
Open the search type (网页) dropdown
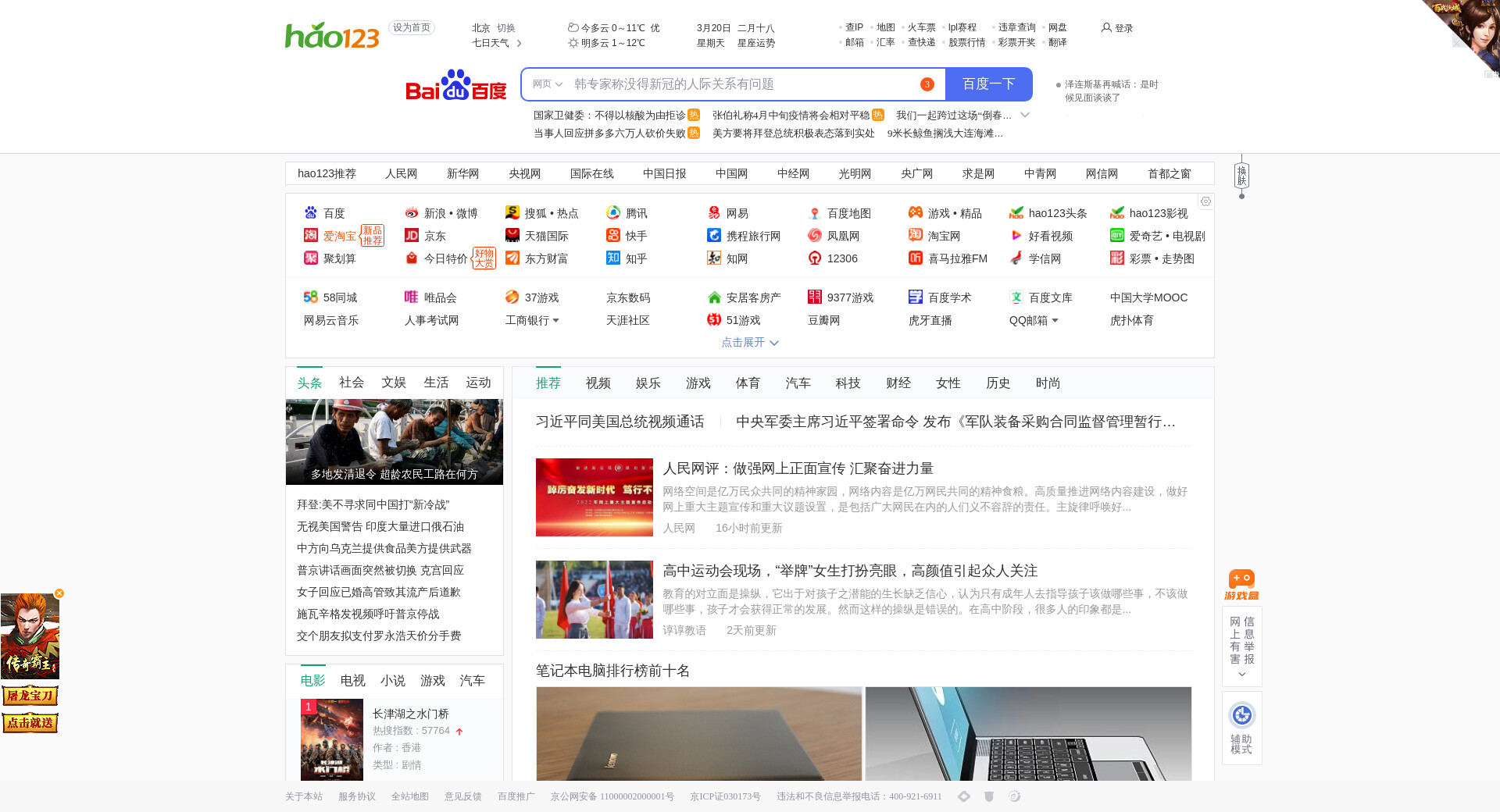(548, 84)
